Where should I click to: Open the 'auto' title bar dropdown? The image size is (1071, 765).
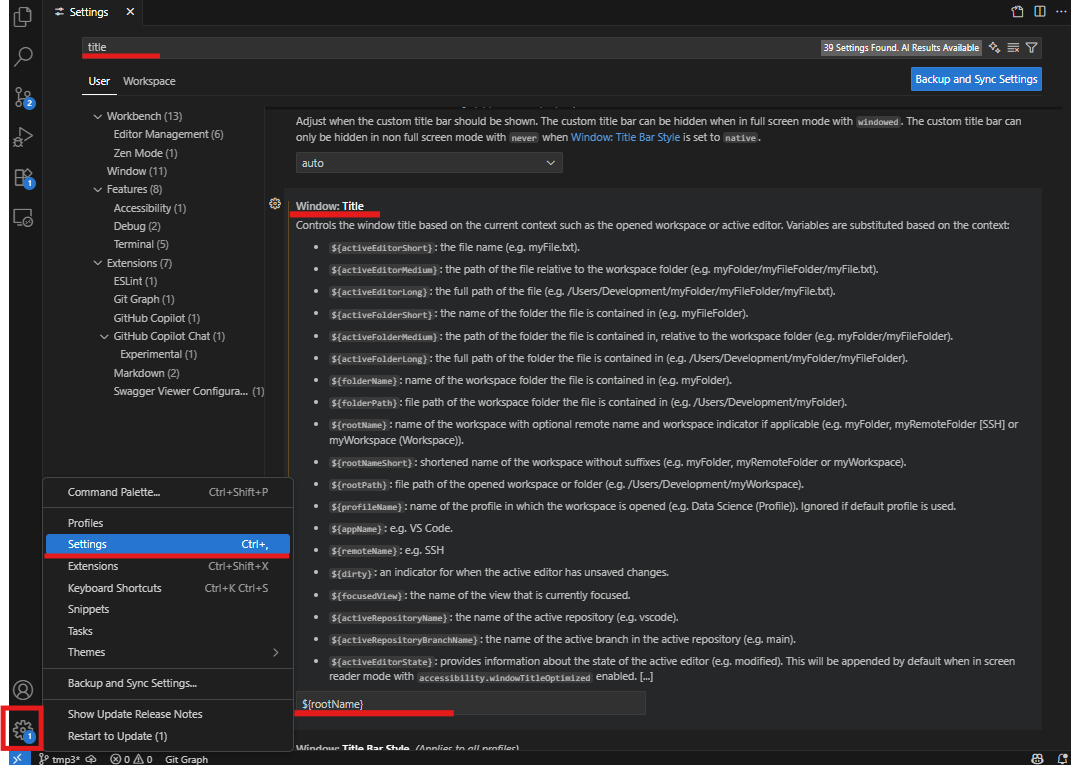[x=429, y=163]
